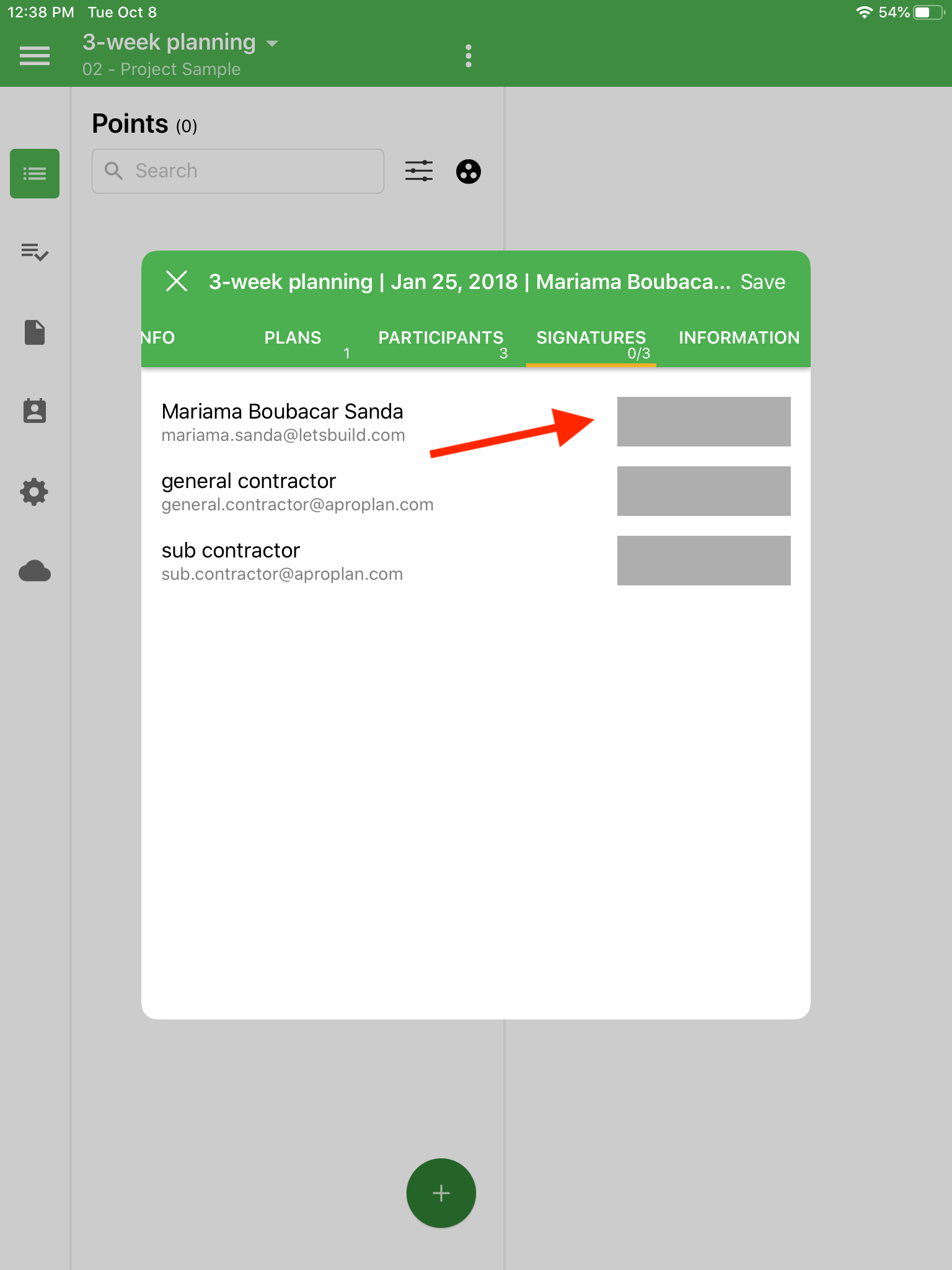Open the filter sliders icon
Screen dimensions: 952x1270
[x=419, y=171]
